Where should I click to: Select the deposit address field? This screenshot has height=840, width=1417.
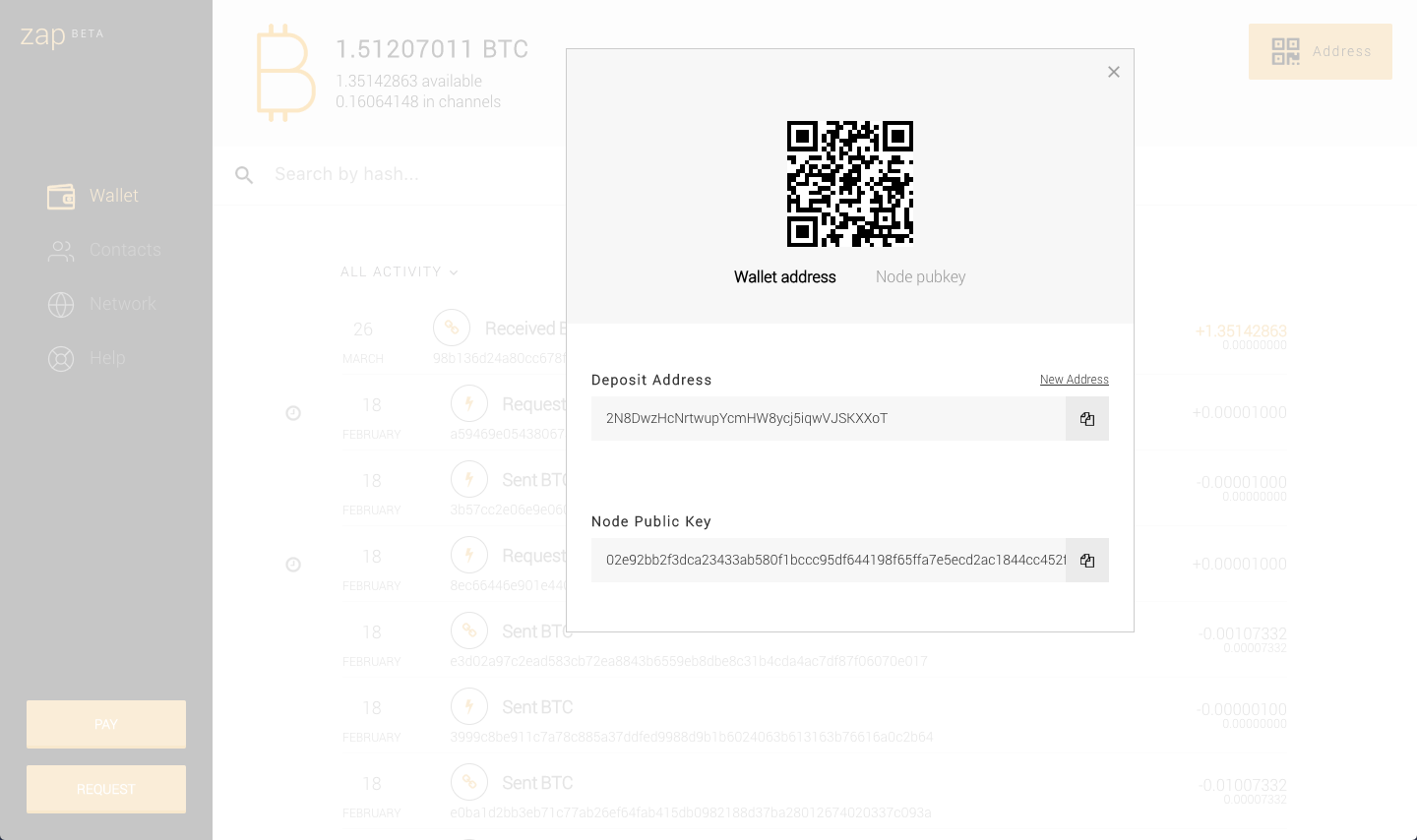click(x=829, y=419)
